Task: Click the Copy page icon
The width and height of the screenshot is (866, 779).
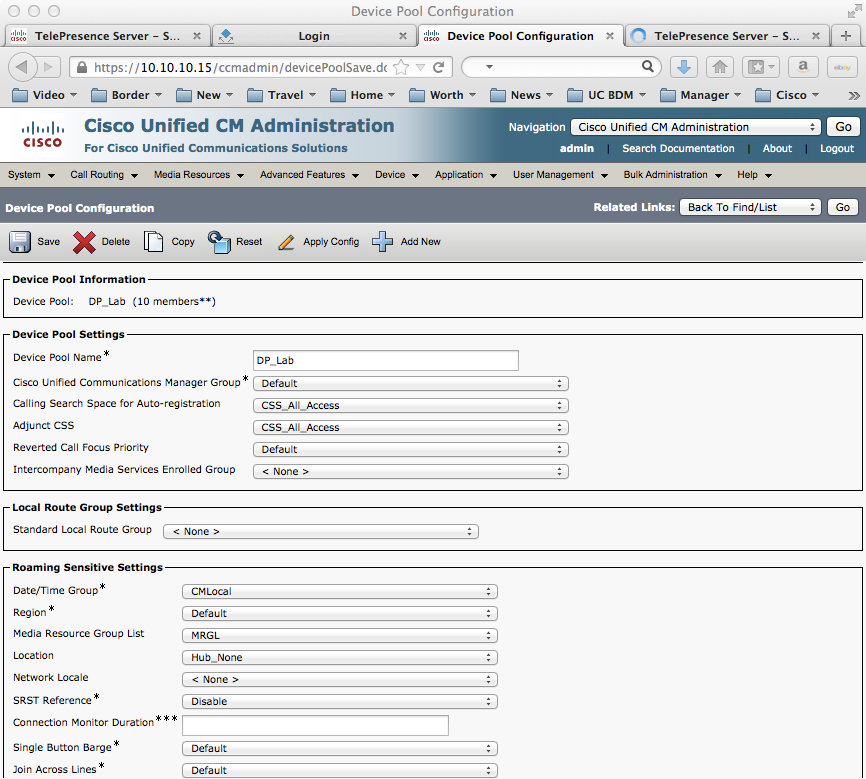Action: click(x=154, y=241)
